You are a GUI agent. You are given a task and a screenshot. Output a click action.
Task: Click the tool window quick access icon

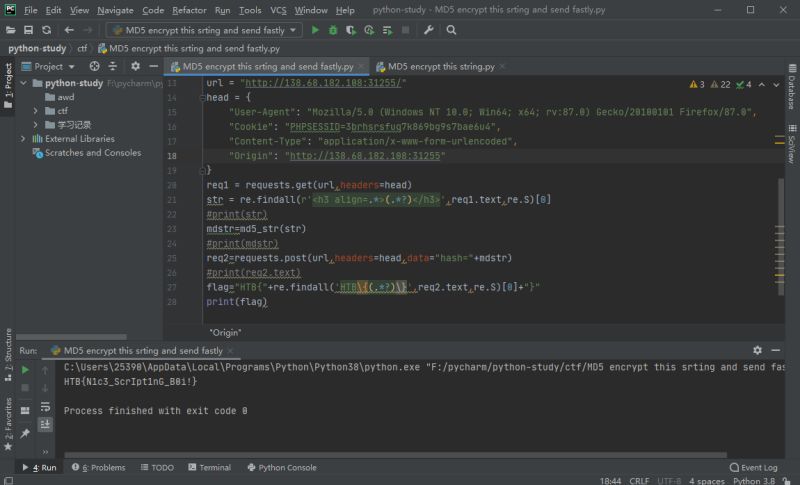(8, 480)
